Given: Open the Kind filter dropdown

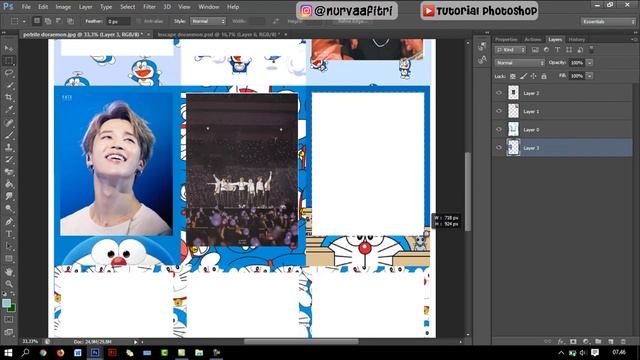Looking at the screenshot, I should pyautogui.click(x=511, y=50).
